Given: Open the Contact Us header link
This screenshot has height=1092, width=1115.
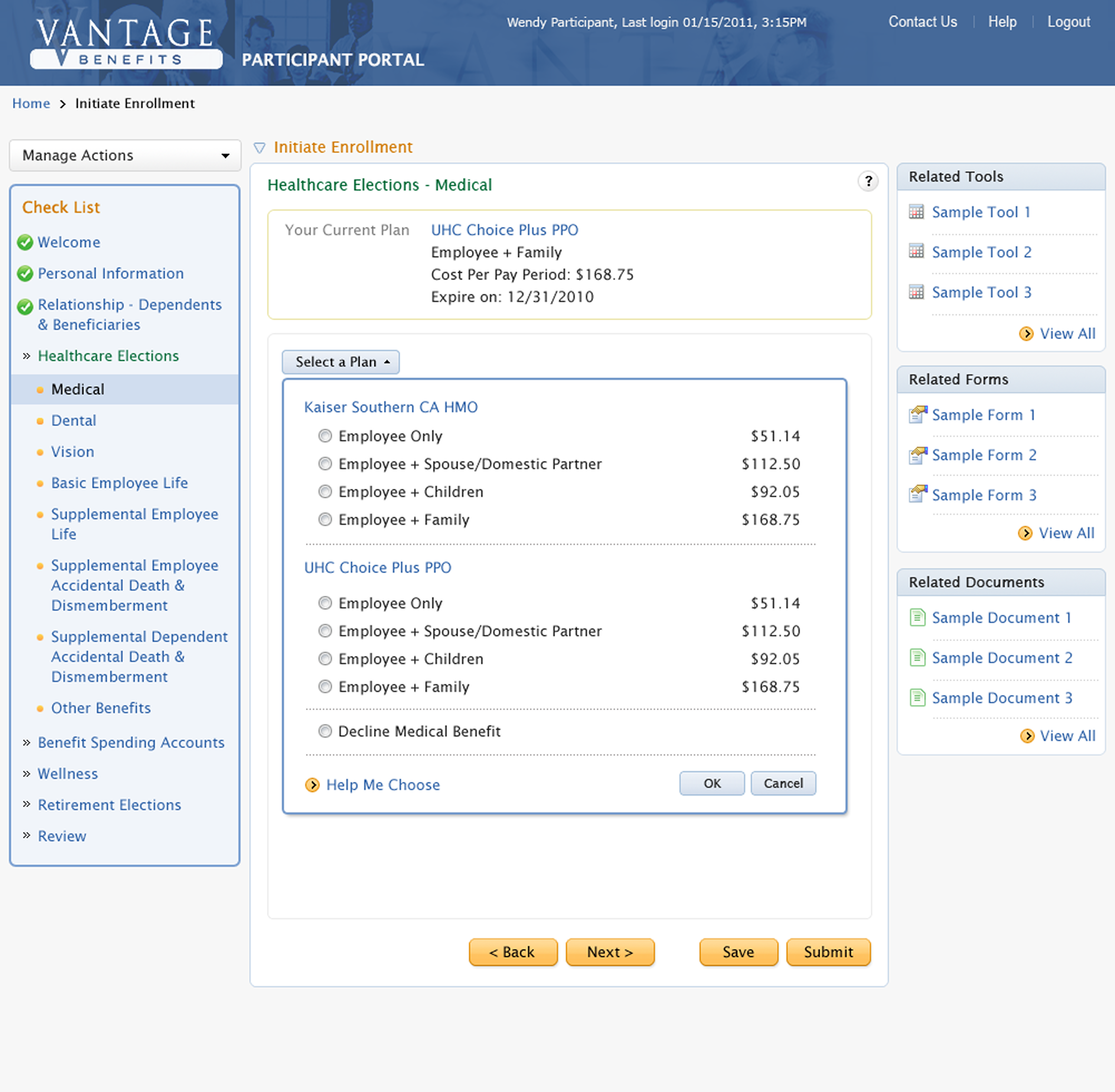Looking at the screenshot, I should [x=922, y=22].
